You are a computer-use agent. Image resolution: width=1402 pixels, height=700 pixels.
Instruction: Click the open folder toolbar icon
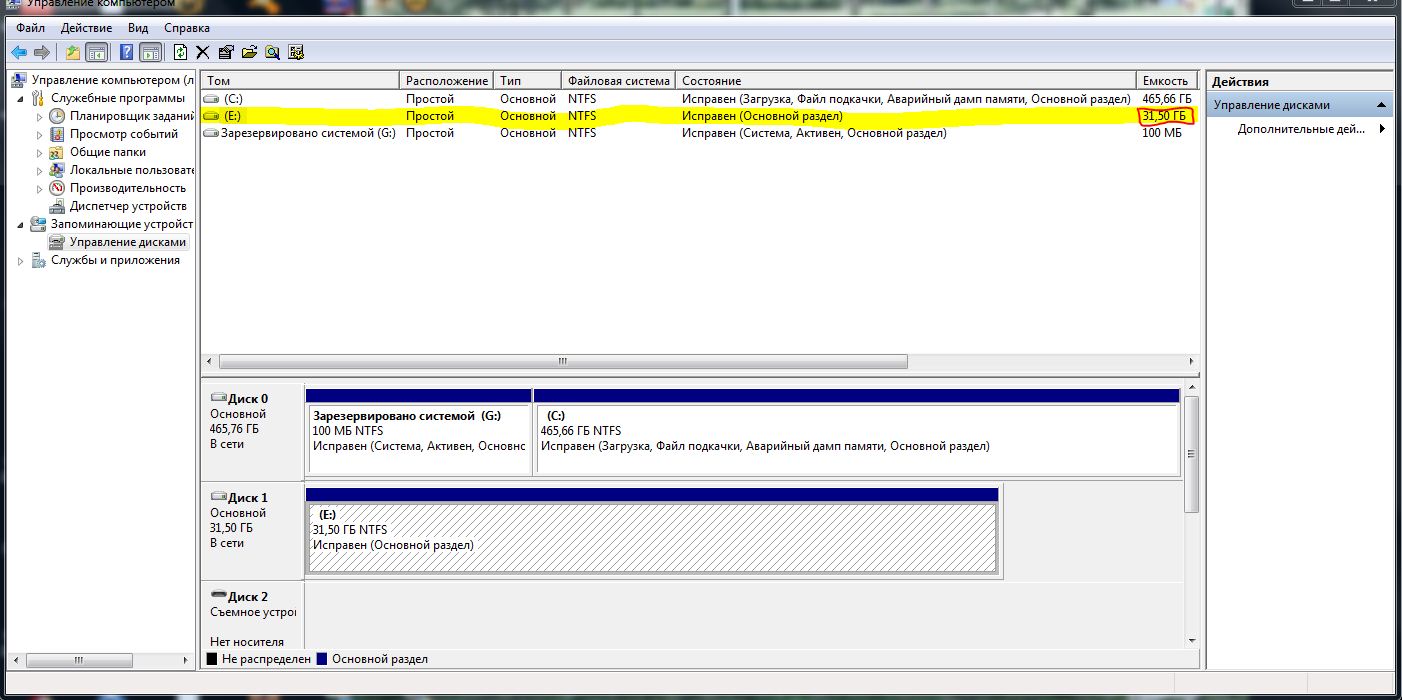(x=249, y=52)
